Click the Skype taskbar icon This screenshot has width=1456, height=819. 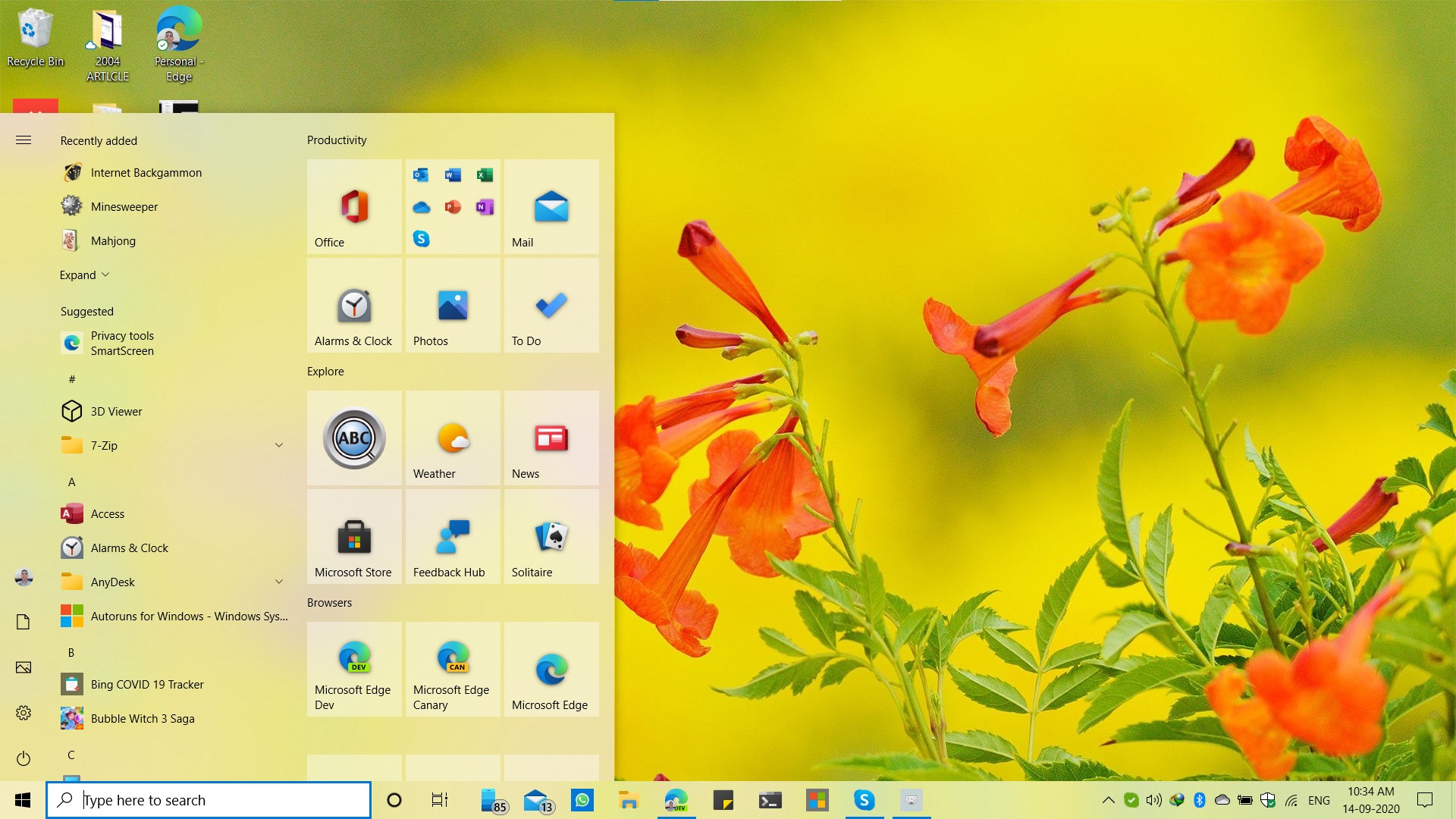pyautogui.click(x=864, y=800)
